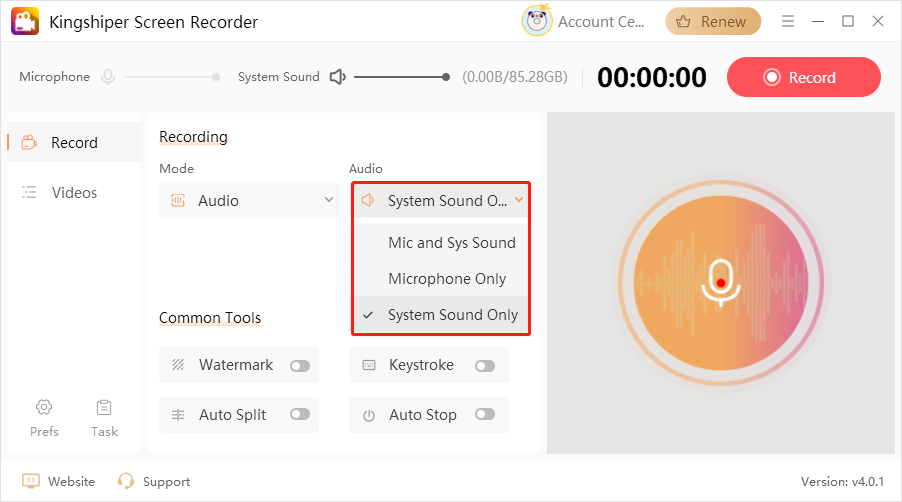Turn on Auto Split toggle

tap(300, 414)
